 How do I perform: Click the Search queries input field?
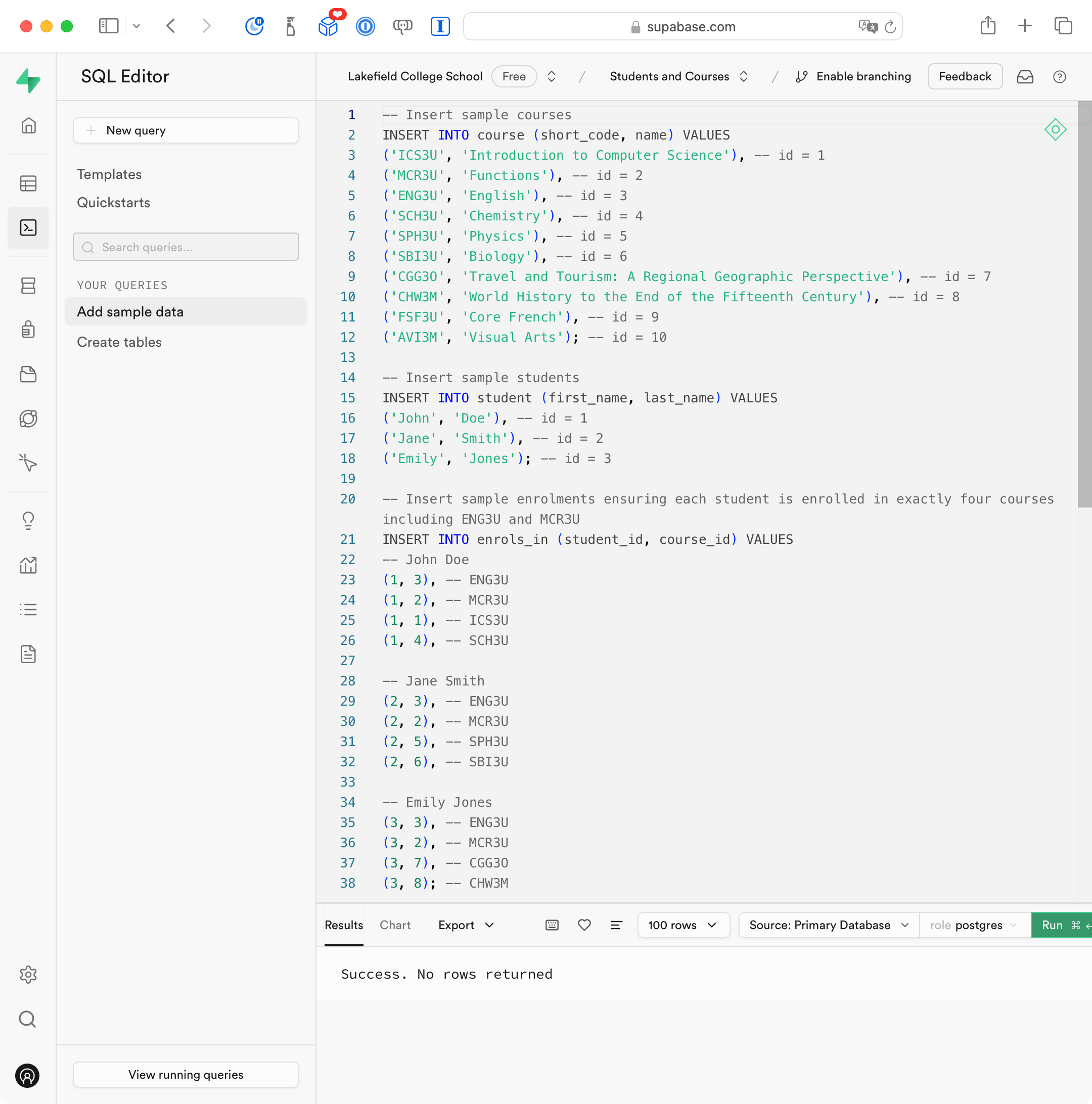(186, 247)
